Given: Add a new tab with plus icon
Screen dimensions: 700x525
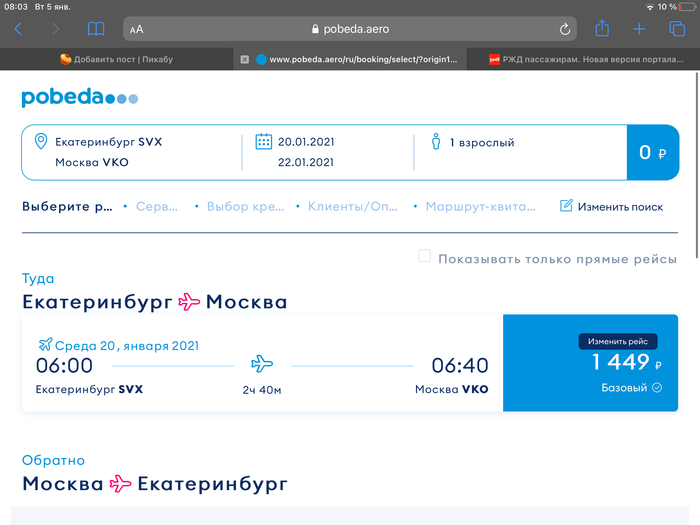Looking at the screenshot, I should click(x=640, y=29).
